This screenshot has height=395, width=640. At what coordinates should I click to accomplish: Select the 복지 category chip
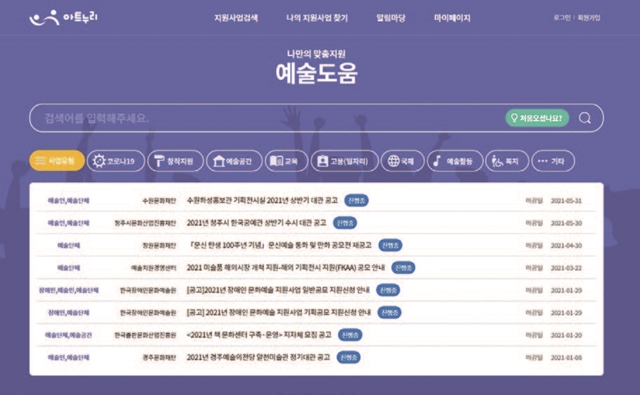click(507, 161)
